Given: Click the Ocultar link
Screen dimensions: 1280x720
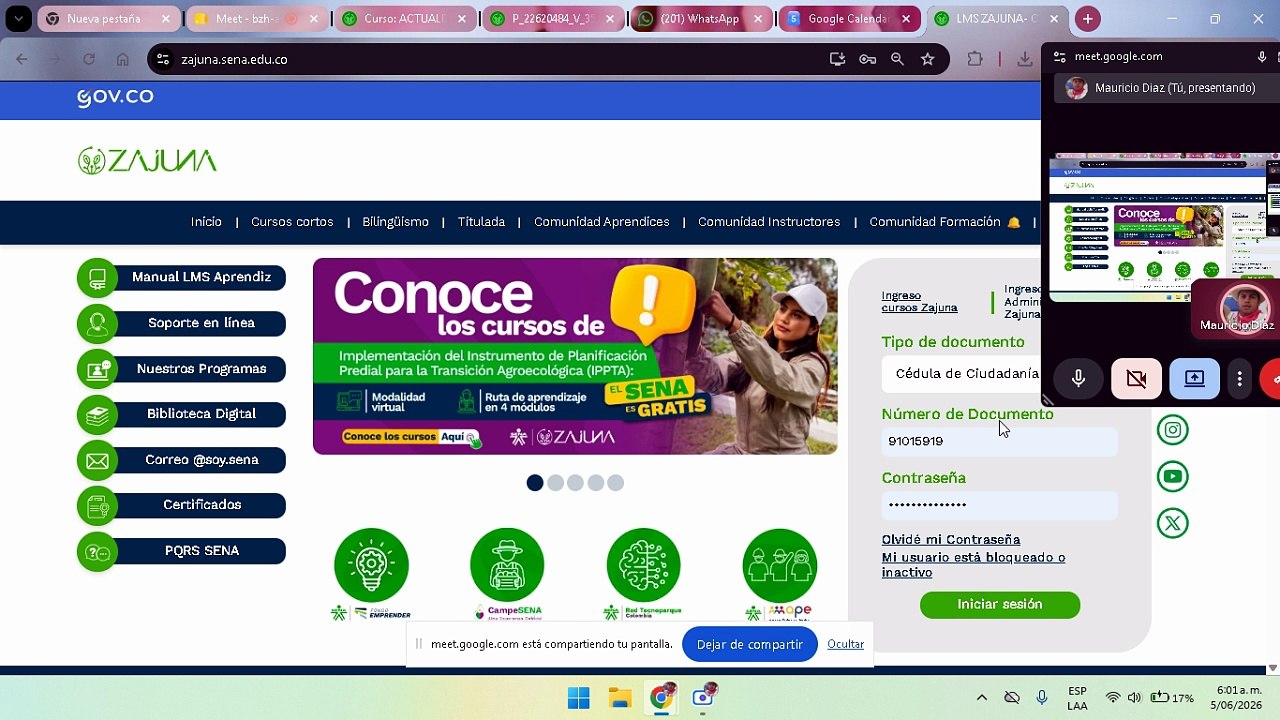Looking at the screenshot, I should point(845,644).
